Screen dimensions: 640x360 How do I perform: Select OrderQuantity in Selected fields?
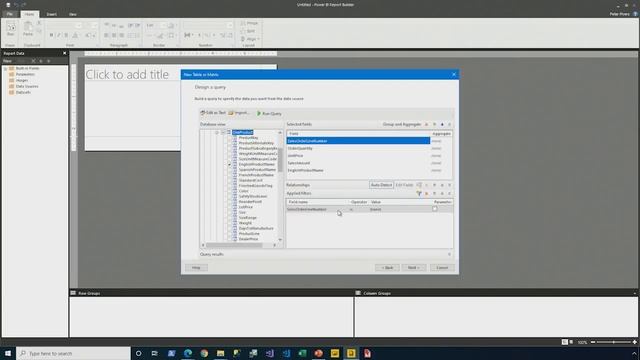(x=358, y=148)
